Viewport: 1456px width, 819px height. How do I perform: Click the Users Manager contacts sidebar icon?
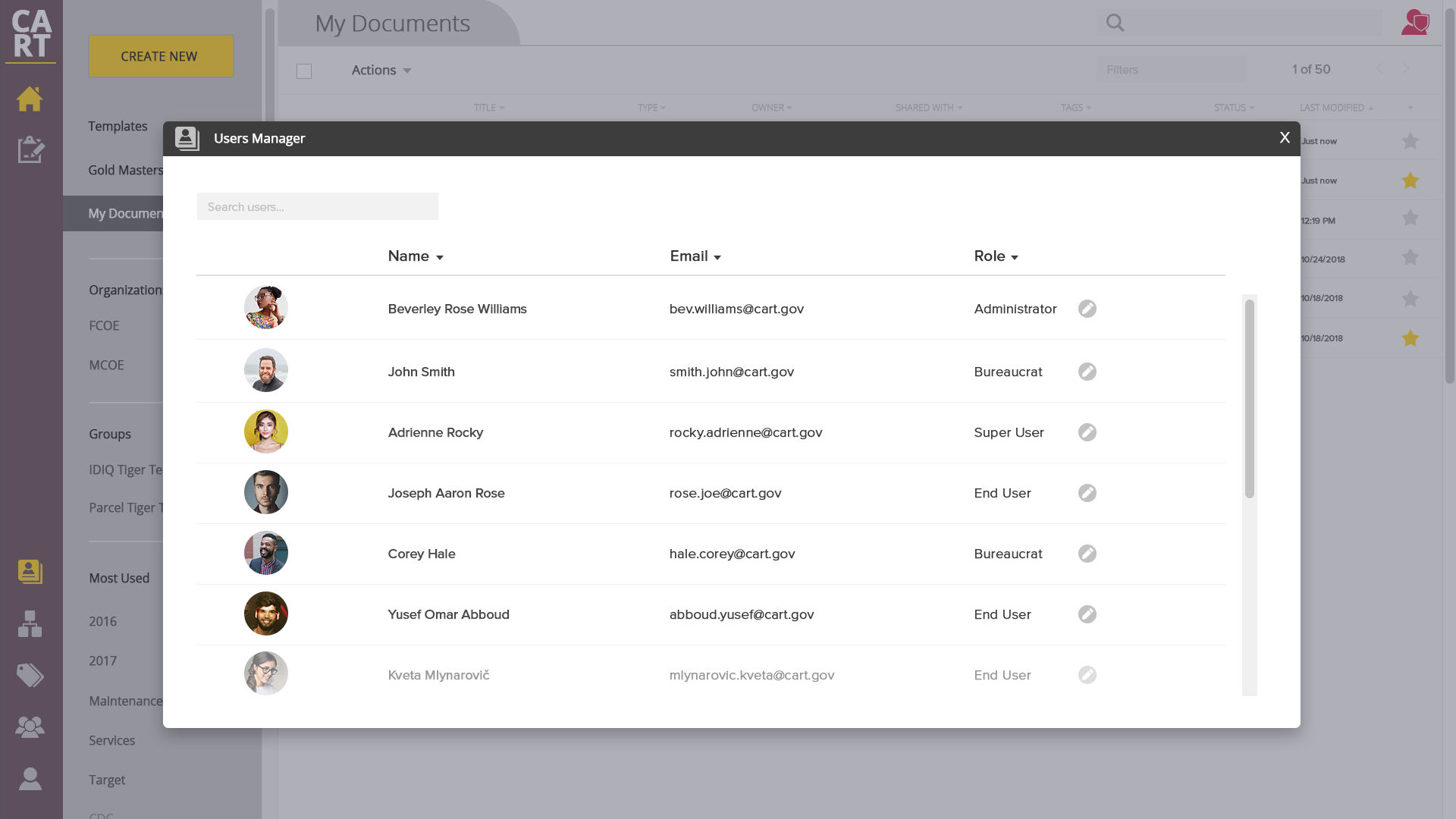click(30, 571)
